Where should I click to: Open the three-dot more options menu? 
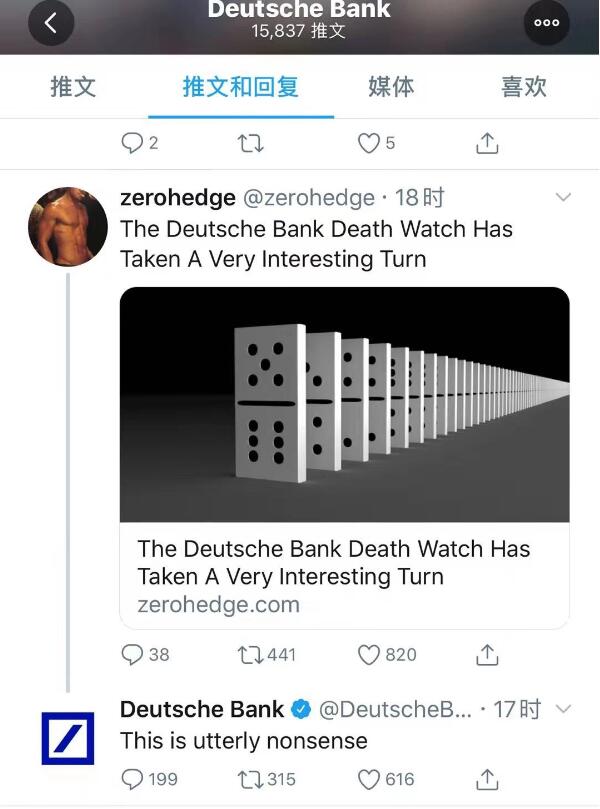click(546, 24)
